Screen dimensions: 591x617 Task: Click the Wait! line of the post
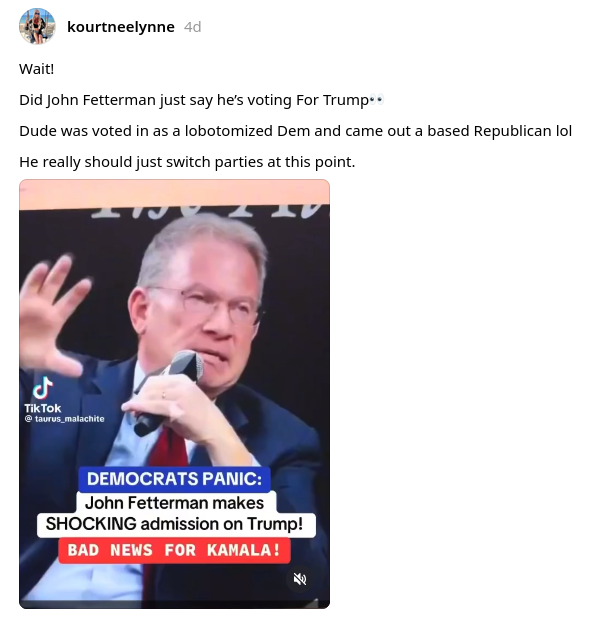(x=37, y=69)
